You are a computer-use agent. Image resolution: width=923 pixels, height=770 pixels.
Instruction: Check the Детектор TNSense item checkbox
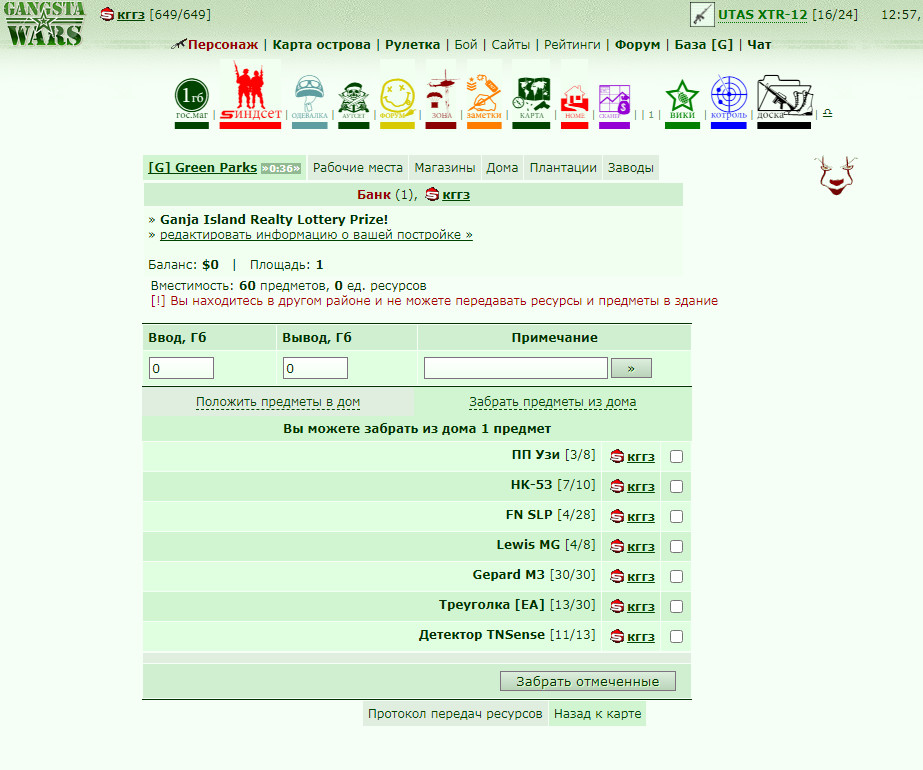(x=676, y=637)
